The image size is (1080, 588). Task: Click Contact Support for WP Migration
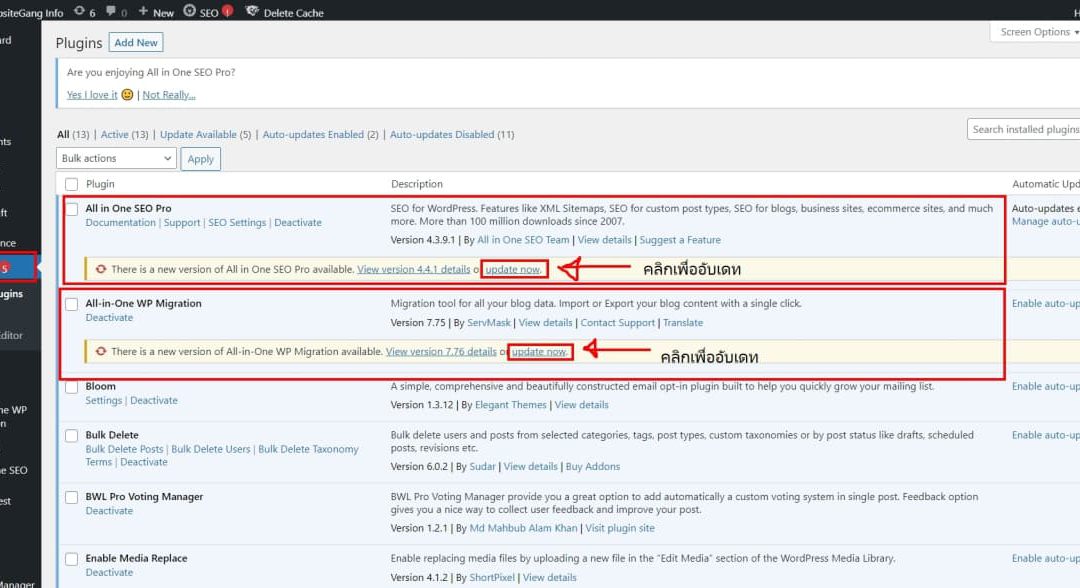[x=617, y=322]
